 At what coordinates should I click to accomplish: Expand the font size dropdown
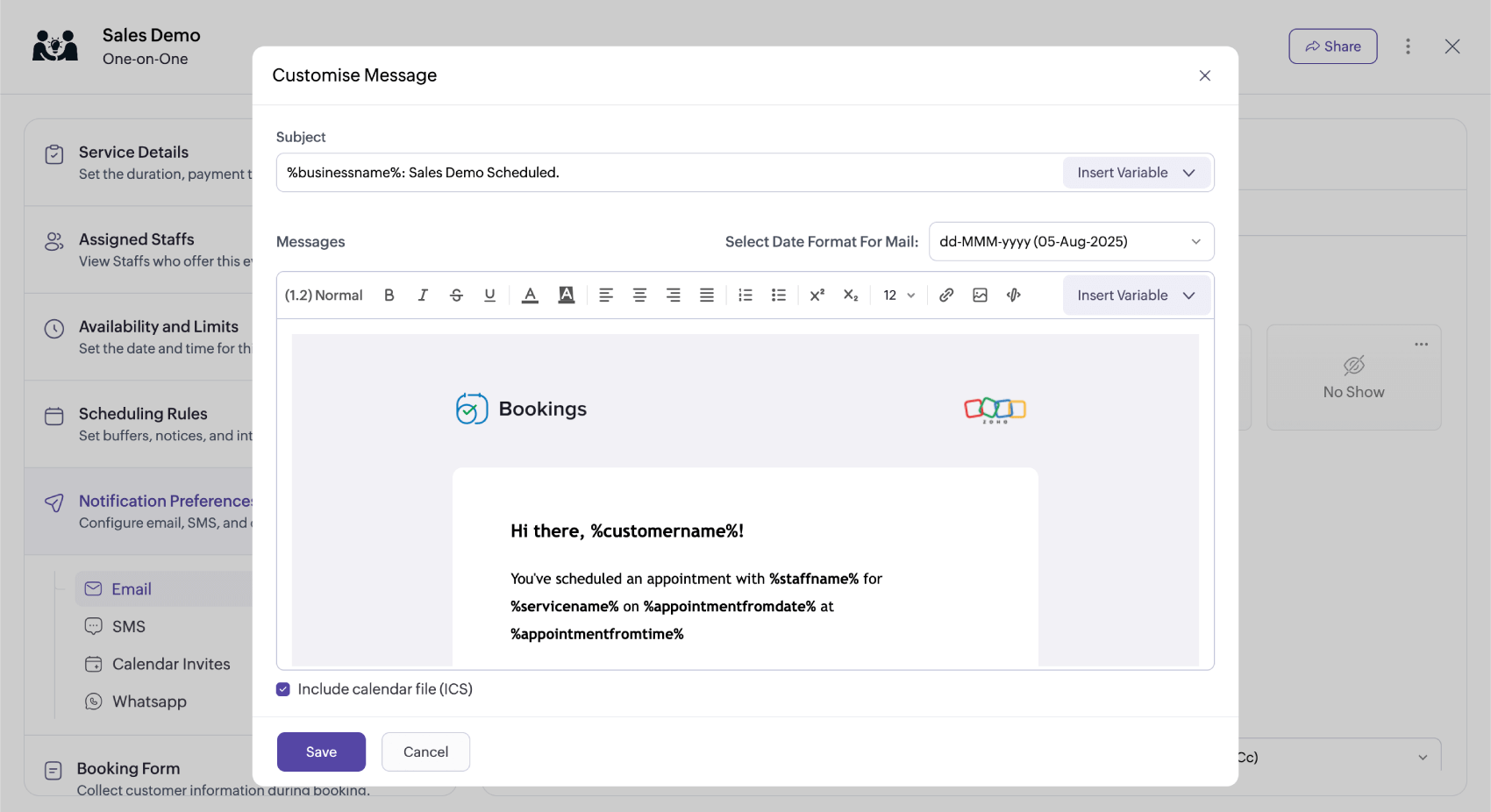click(898, 295)
